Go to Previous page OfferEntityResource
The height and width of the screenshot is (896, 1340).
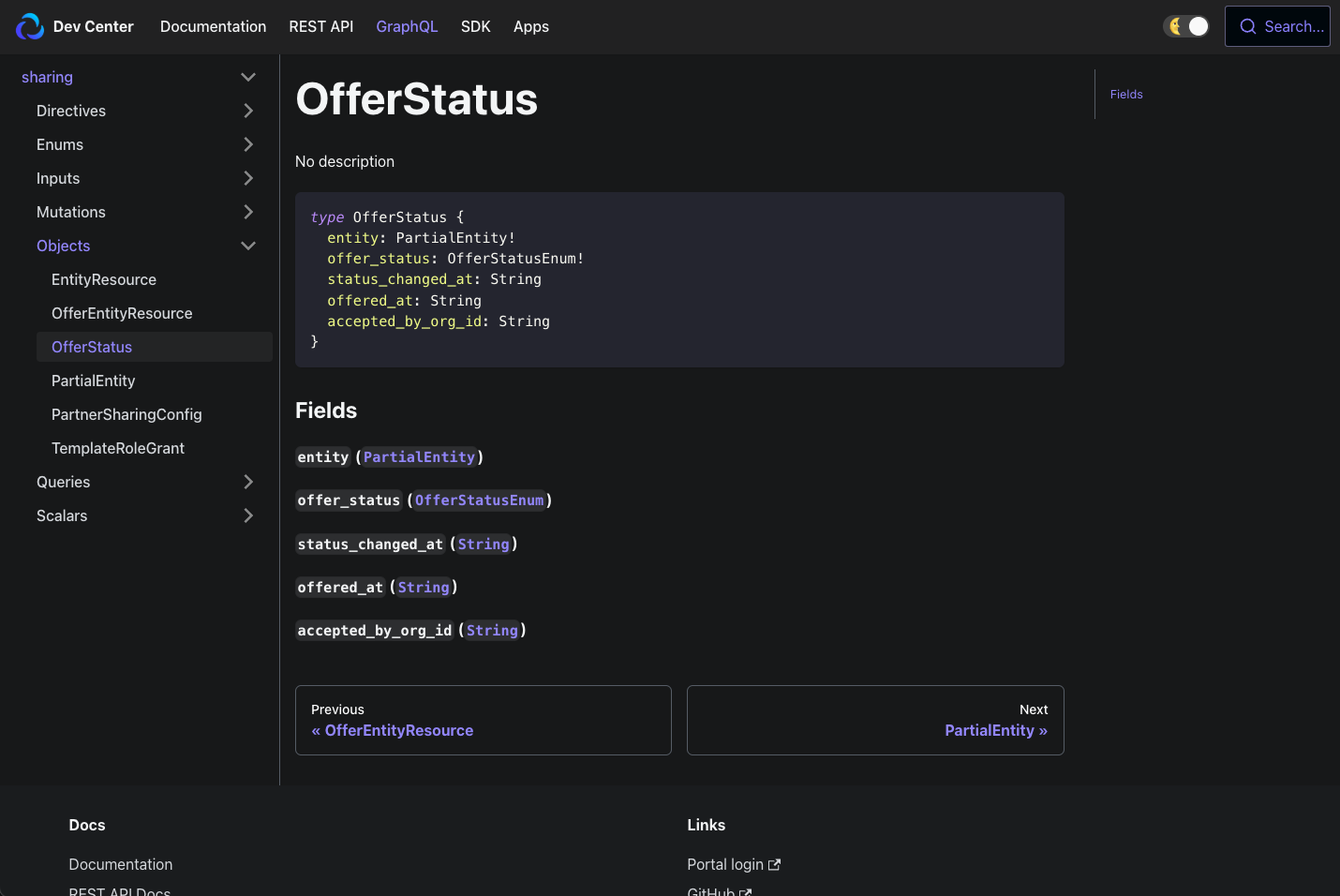click(484, 720)
